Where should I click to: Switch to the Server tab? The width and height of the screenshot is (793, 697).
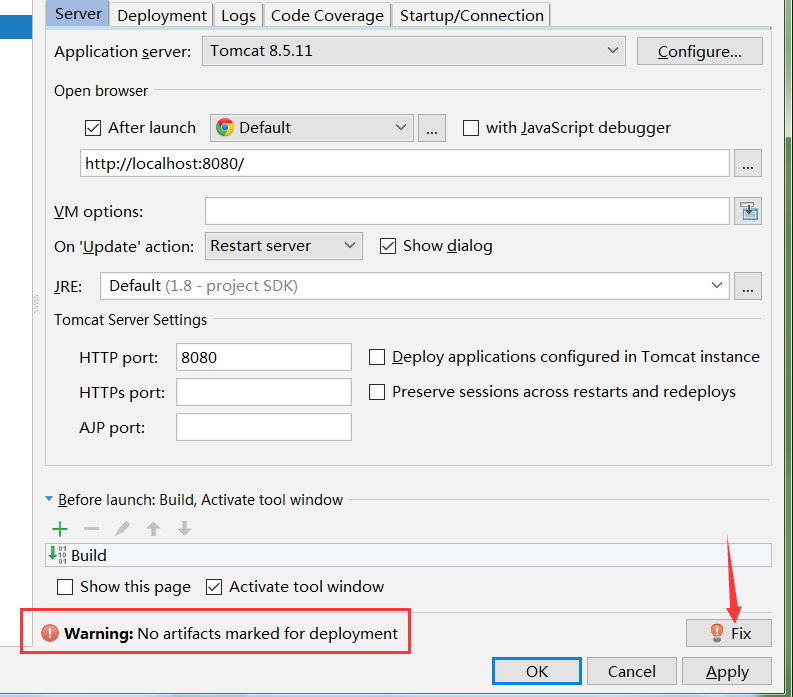78,14
